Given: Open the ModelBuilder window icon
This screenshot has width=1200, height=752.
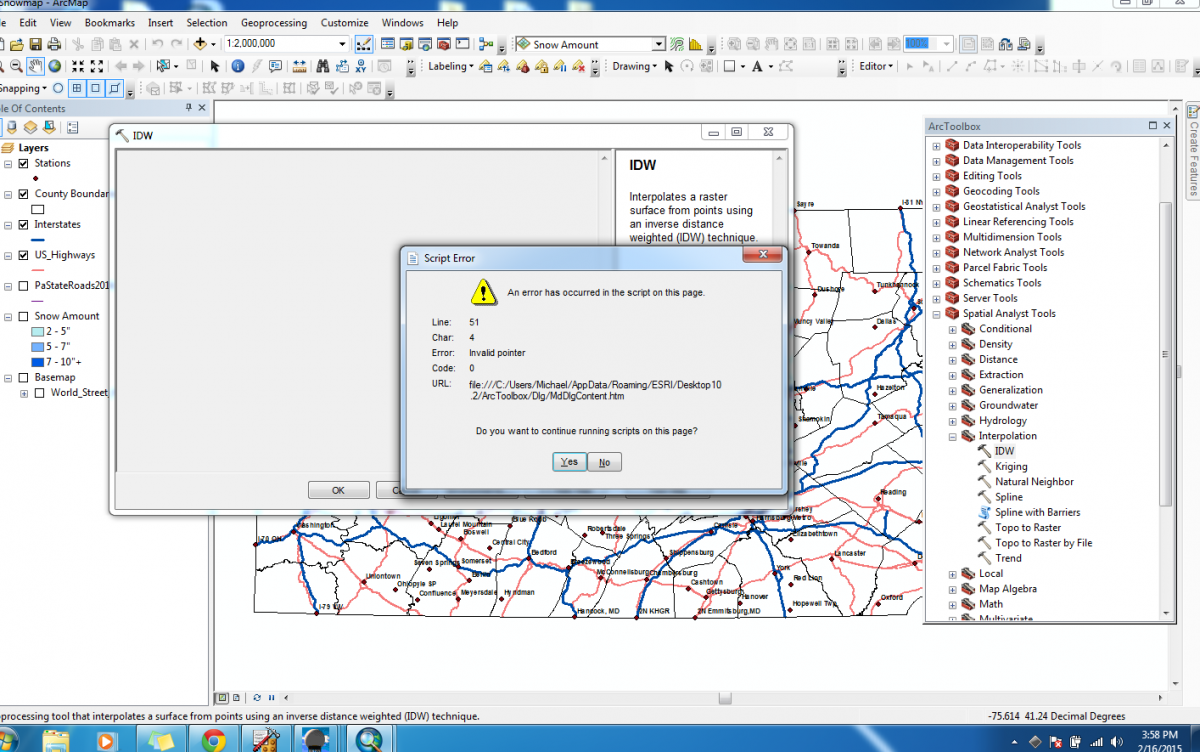Looking at the screenshot, I should [486, 44].
